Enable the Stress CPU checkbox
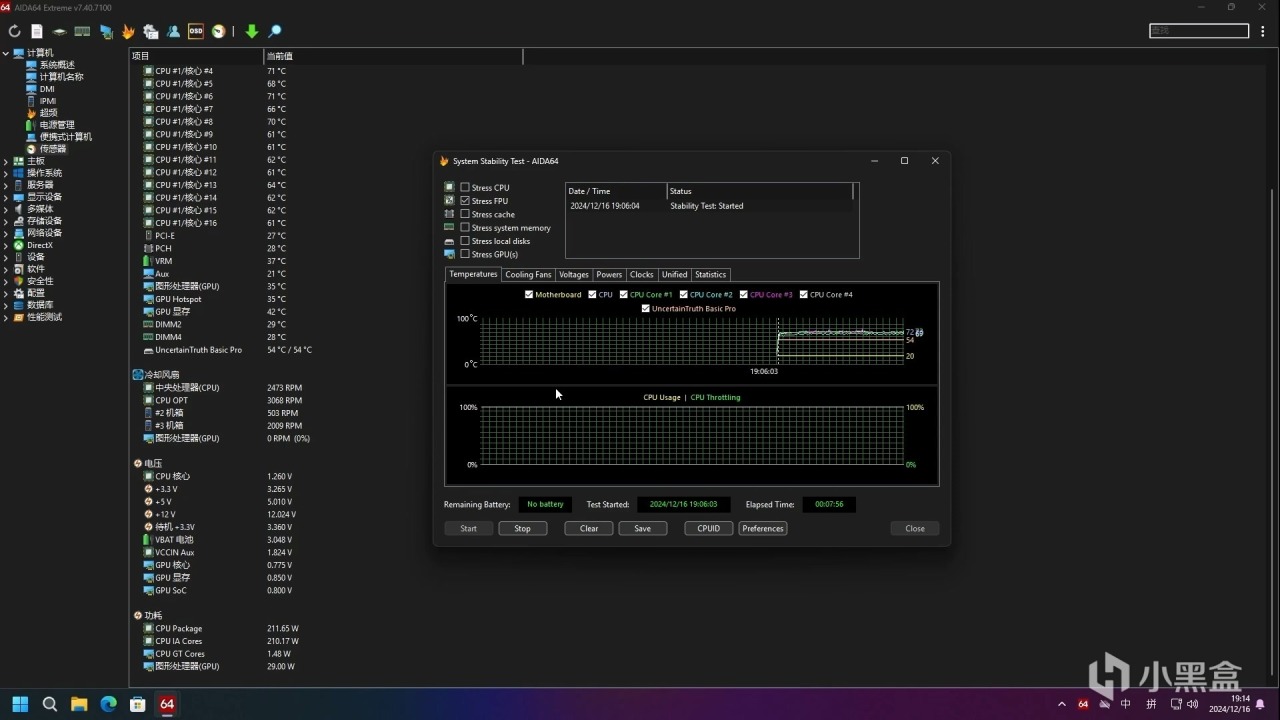Image resolution: width=1280 pixels, height=720 pixels. pos(465,188)
